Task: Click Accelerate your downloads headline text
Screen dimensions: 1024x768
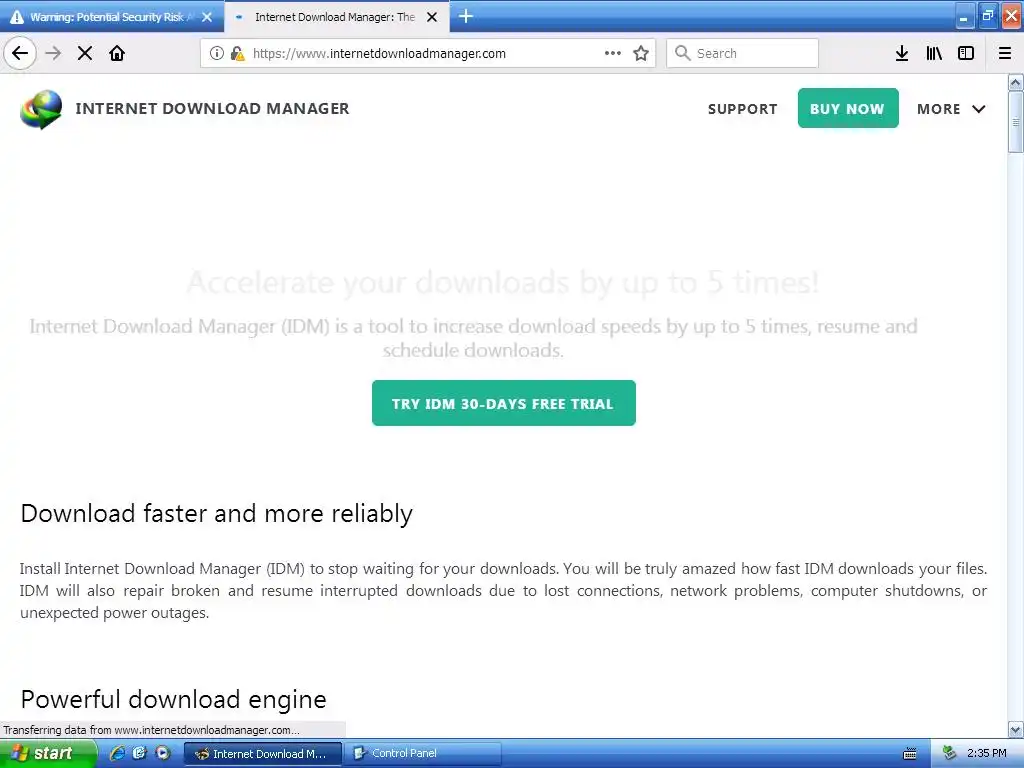Action: click(x=502, y=283)
